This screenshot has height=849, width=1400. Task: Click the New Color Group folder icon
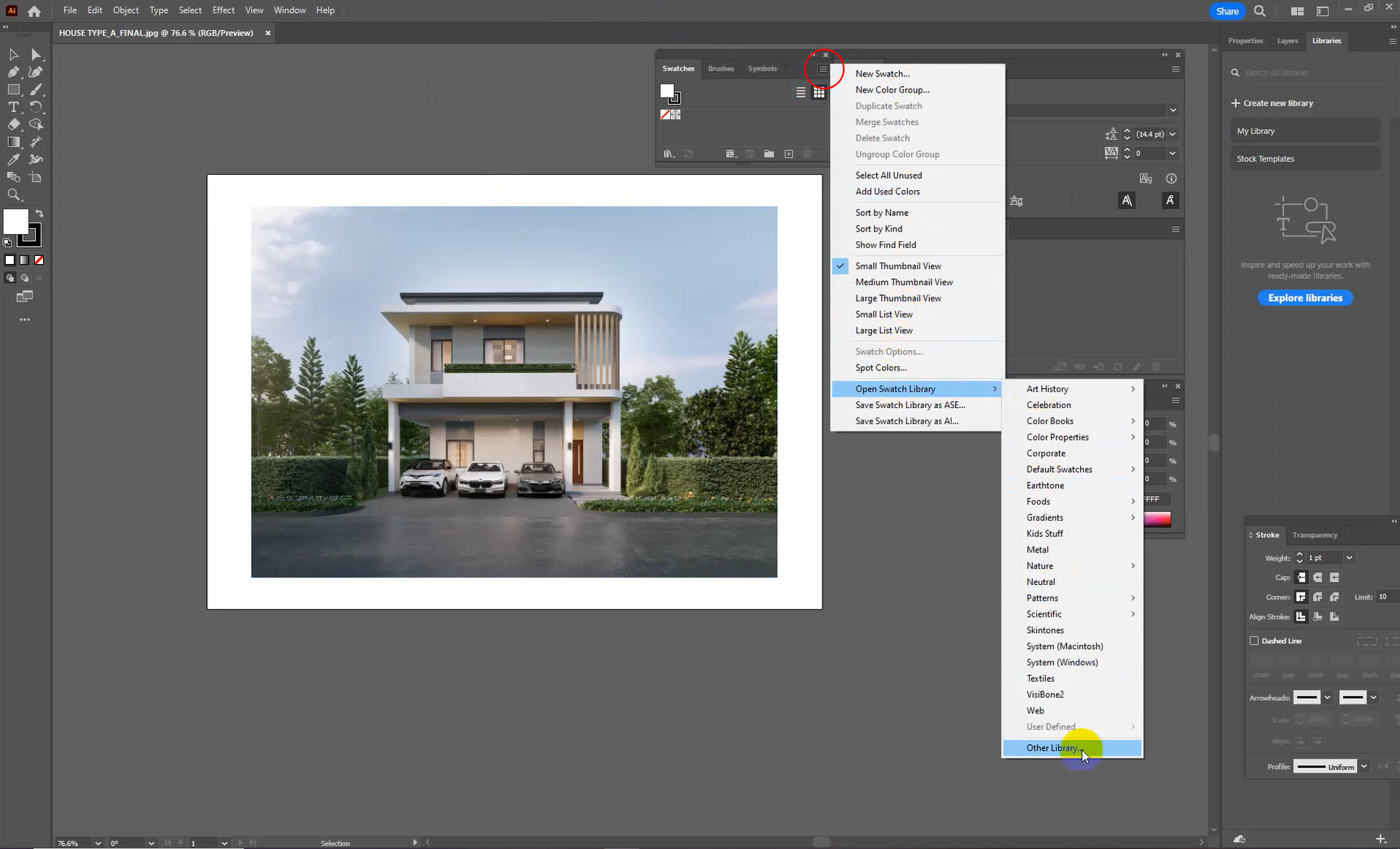[768, 154]
